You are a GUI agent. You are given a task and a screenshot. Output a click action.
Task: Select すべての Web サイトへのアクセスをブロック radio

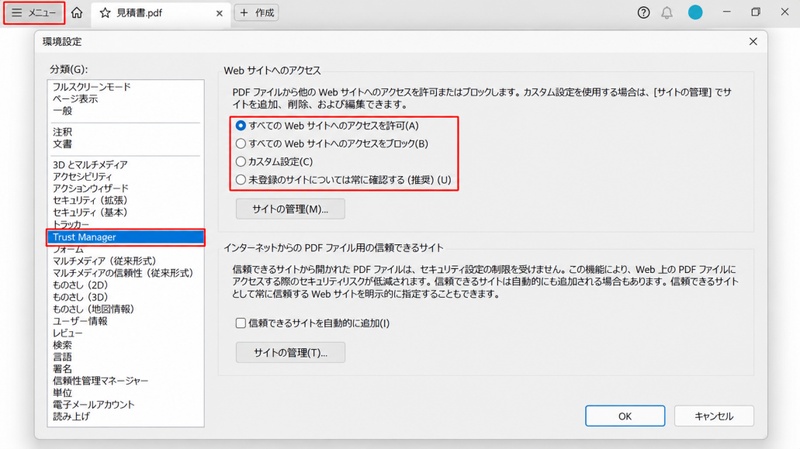pos(241,143)
